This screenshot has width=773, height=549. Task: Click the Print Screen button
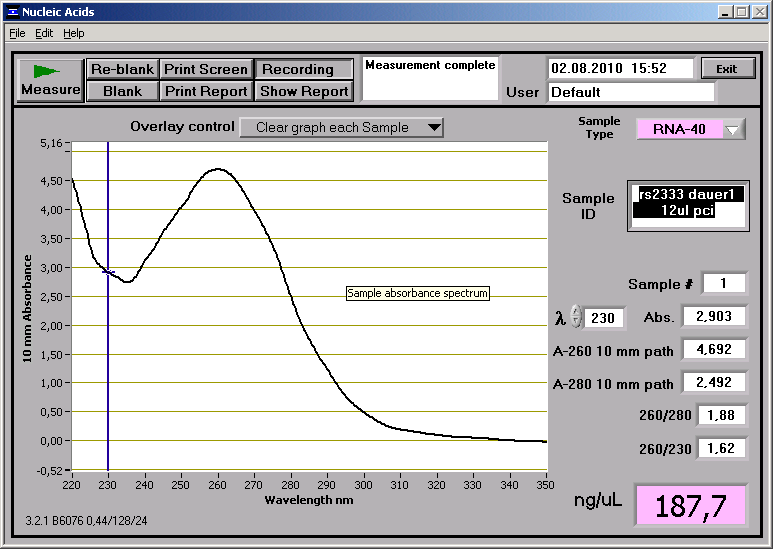[x=205, y=69]
